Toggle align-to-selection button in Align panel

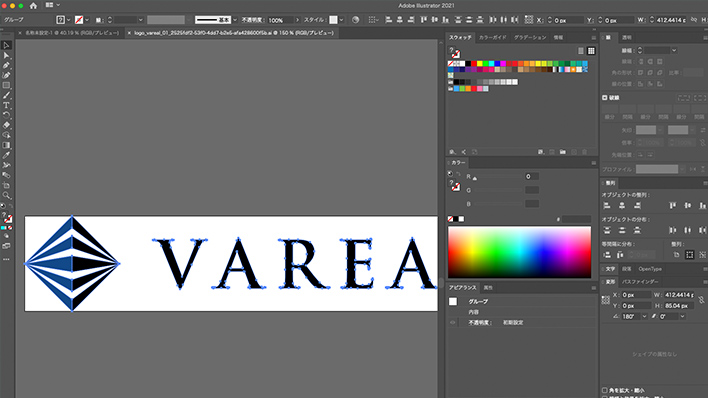click(x=689, y=255)
